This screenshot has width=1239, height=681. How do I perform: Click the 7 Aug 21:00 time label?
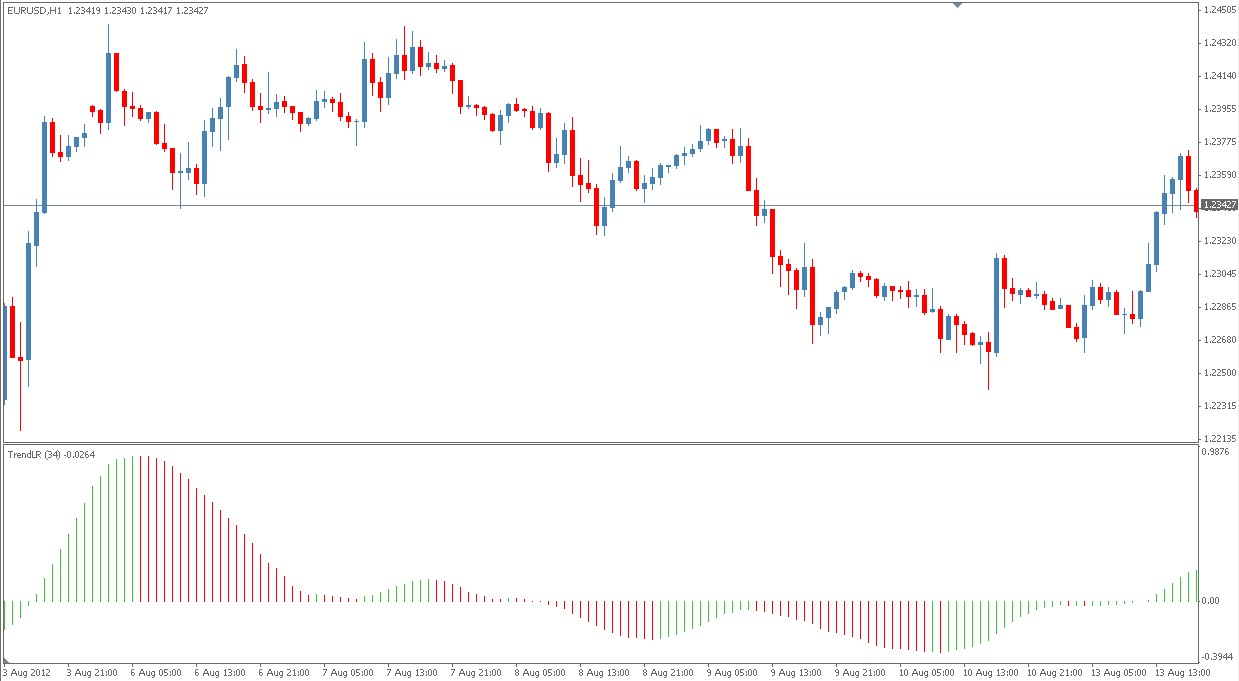(x=476, y=673)
